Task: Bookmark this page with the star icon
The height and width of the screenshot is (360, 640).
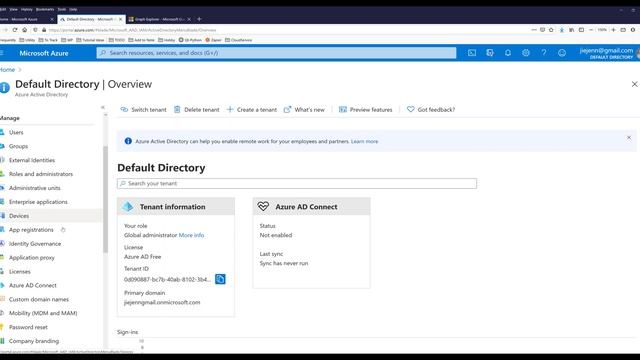Action: click(x=551, y=30)
